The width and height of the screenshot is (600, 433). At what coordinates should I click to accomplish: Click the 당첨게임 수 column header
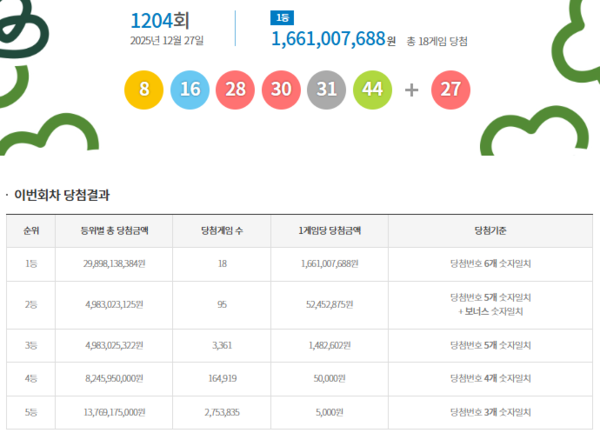[222, 231]
